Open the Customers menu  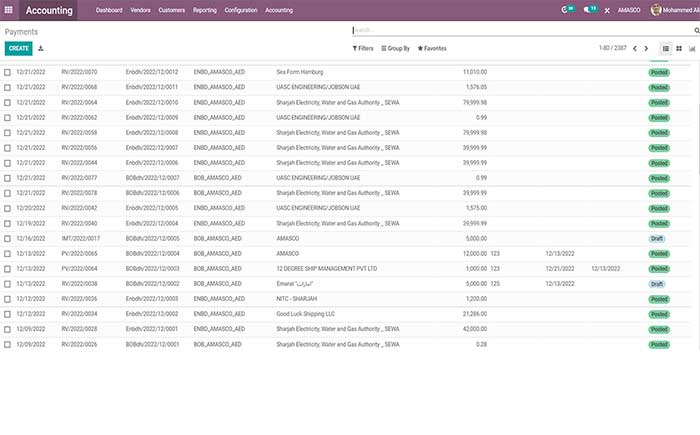[x=171, y=10]
